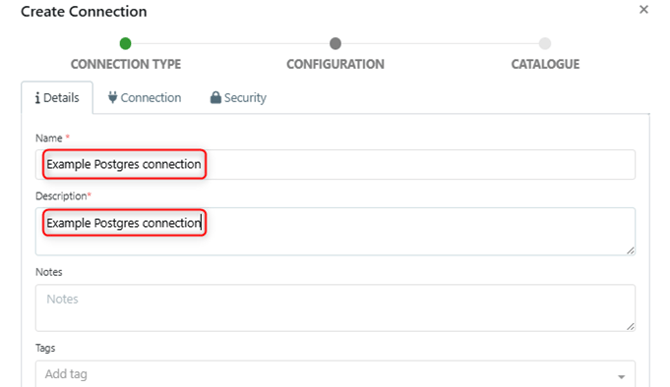Viewport: 670px width, 387px height.
Task: Select the gray Configuration step circle
Action: coord(335,43)
